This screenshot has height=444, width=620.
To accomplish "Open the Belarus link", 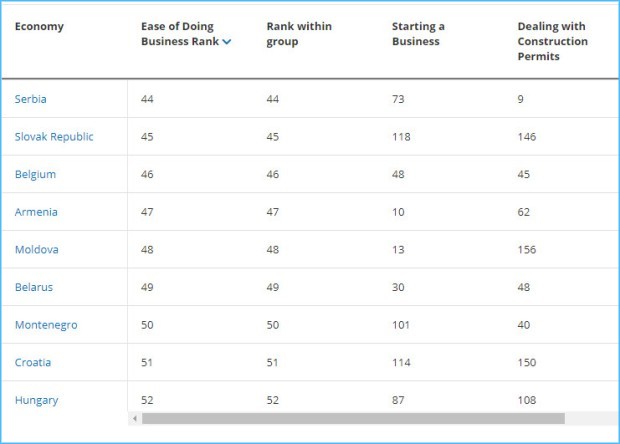I will (x=34, y=287).
